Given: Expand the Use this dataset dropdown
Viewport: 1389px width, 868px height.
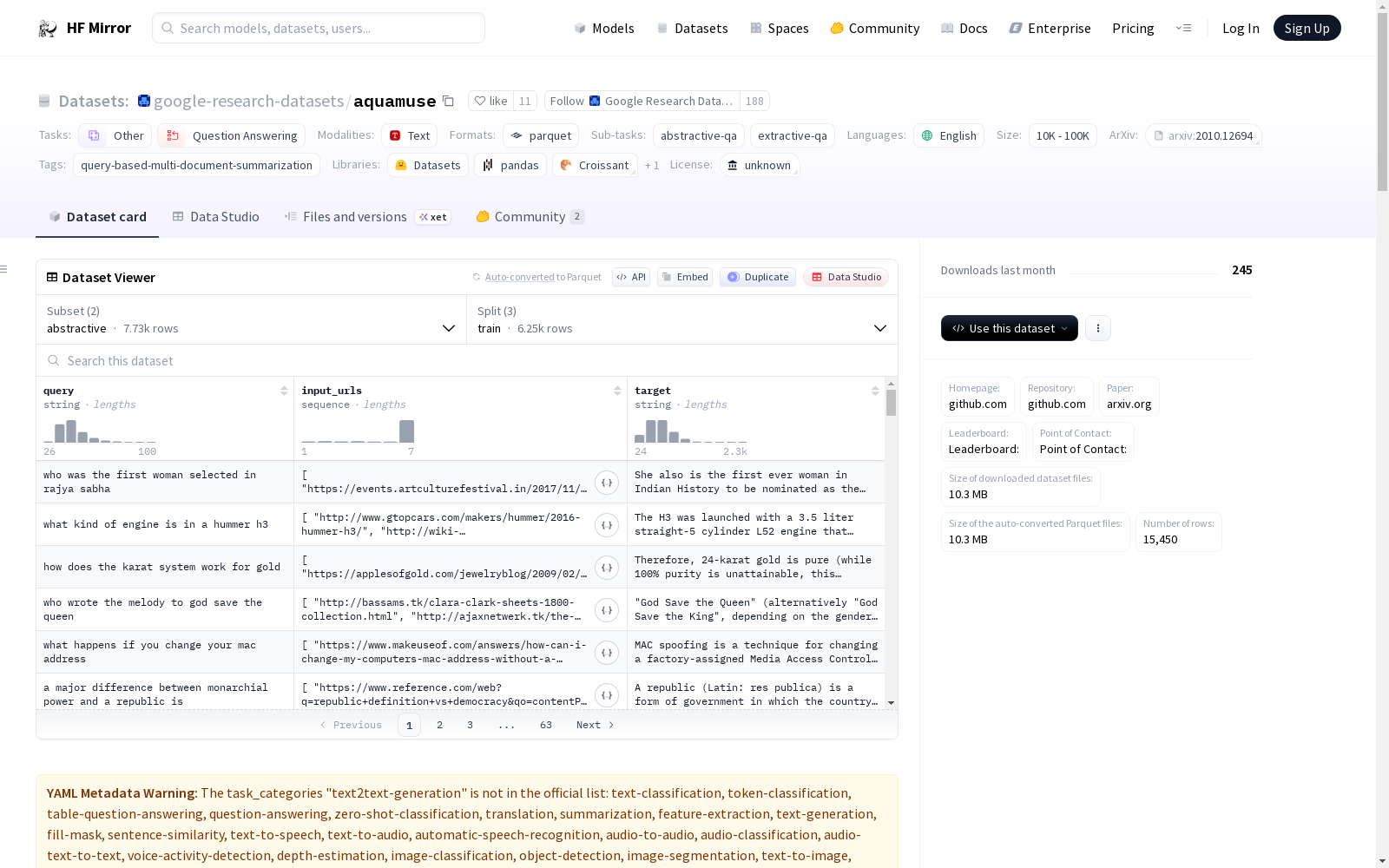Looking at the screenshot, I should click(1010, 328).
